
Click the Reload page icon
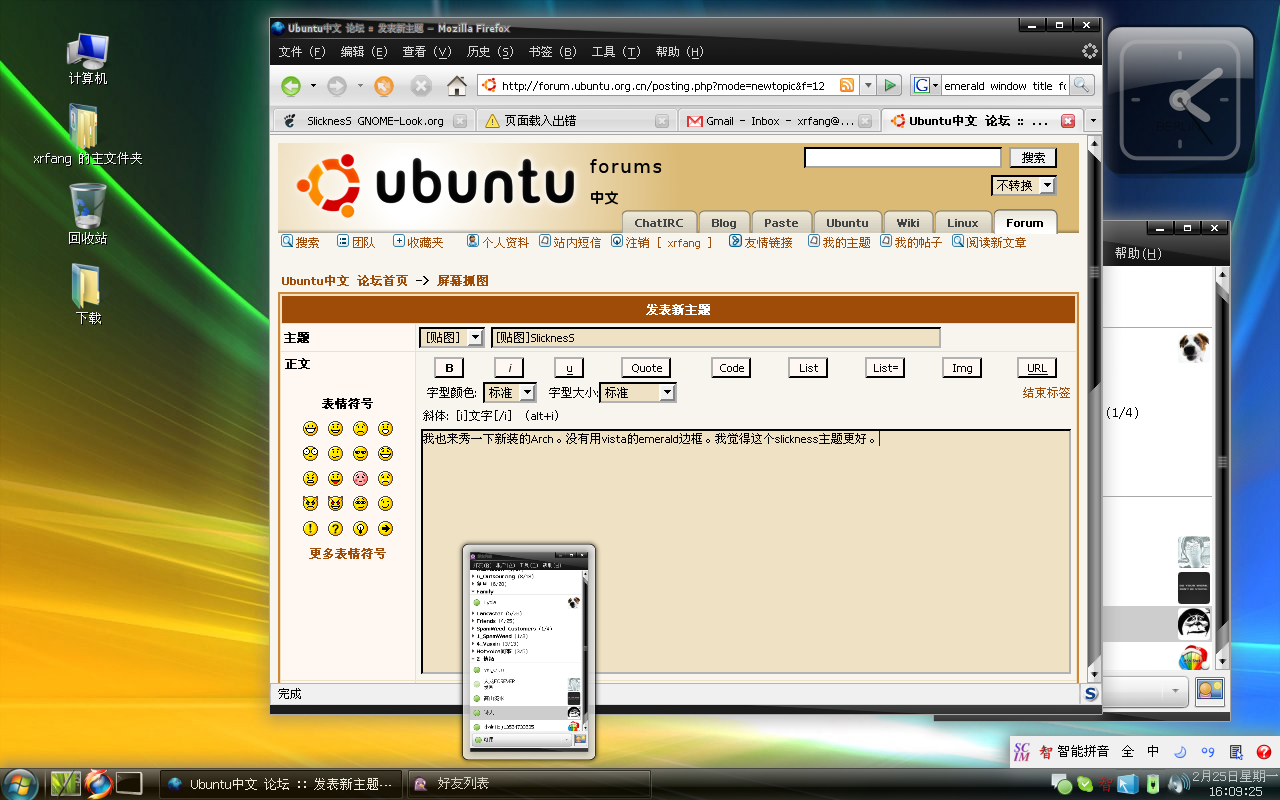[383, 86]
